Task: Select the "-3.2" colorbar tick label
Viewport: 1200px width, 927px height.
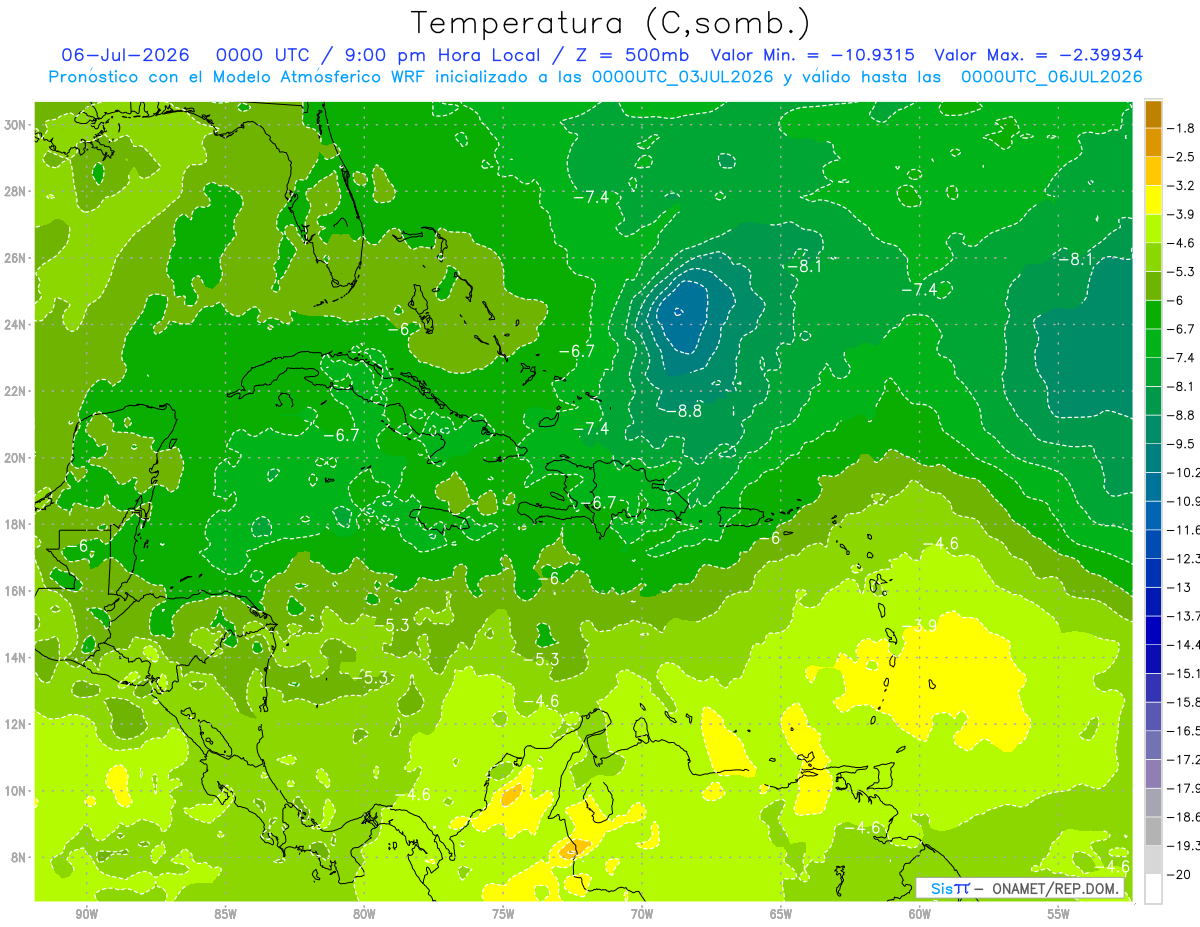Action: coord(1182,186)
